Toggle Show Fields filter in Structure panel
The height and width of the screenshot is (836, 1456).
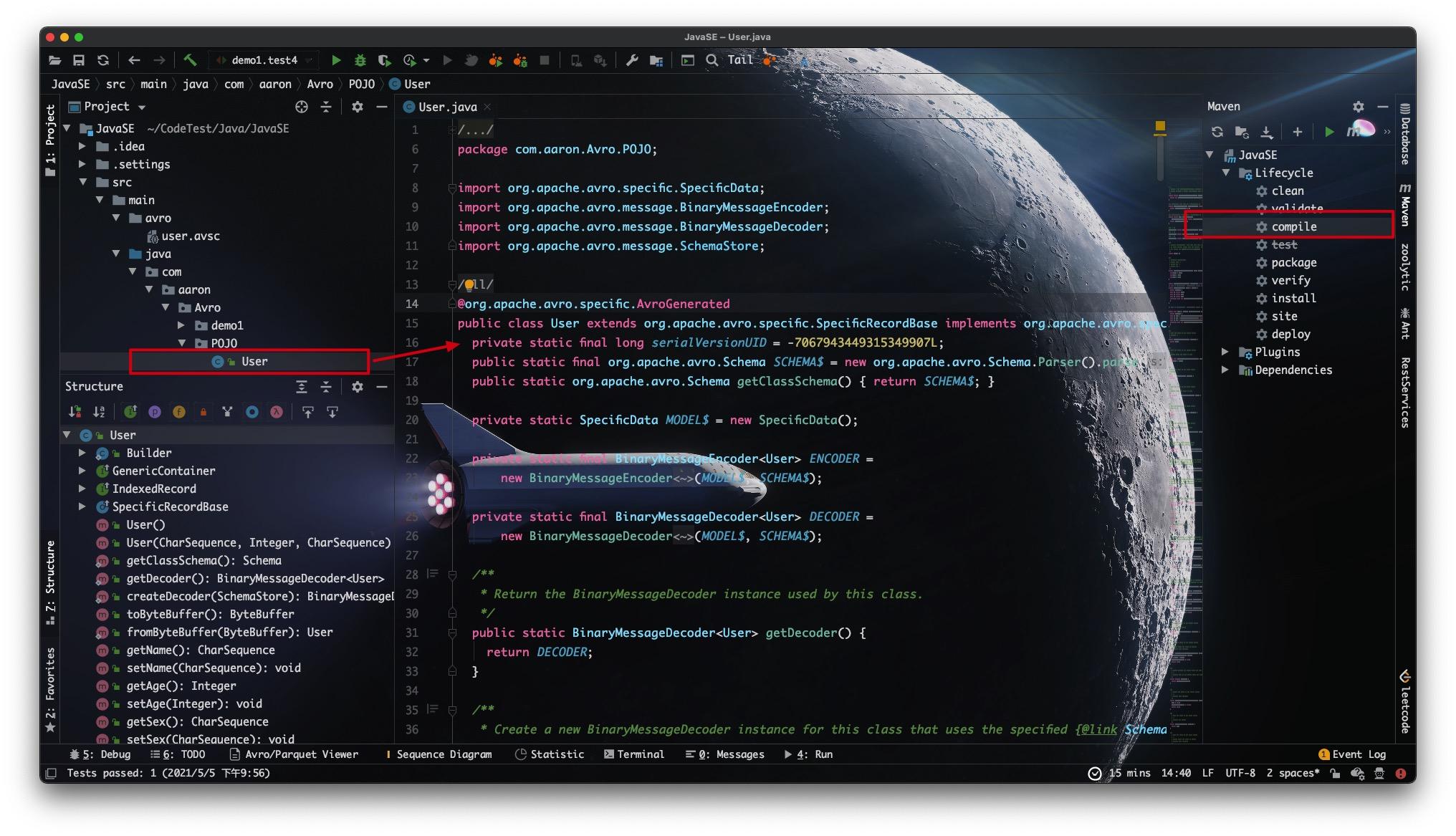179,412
